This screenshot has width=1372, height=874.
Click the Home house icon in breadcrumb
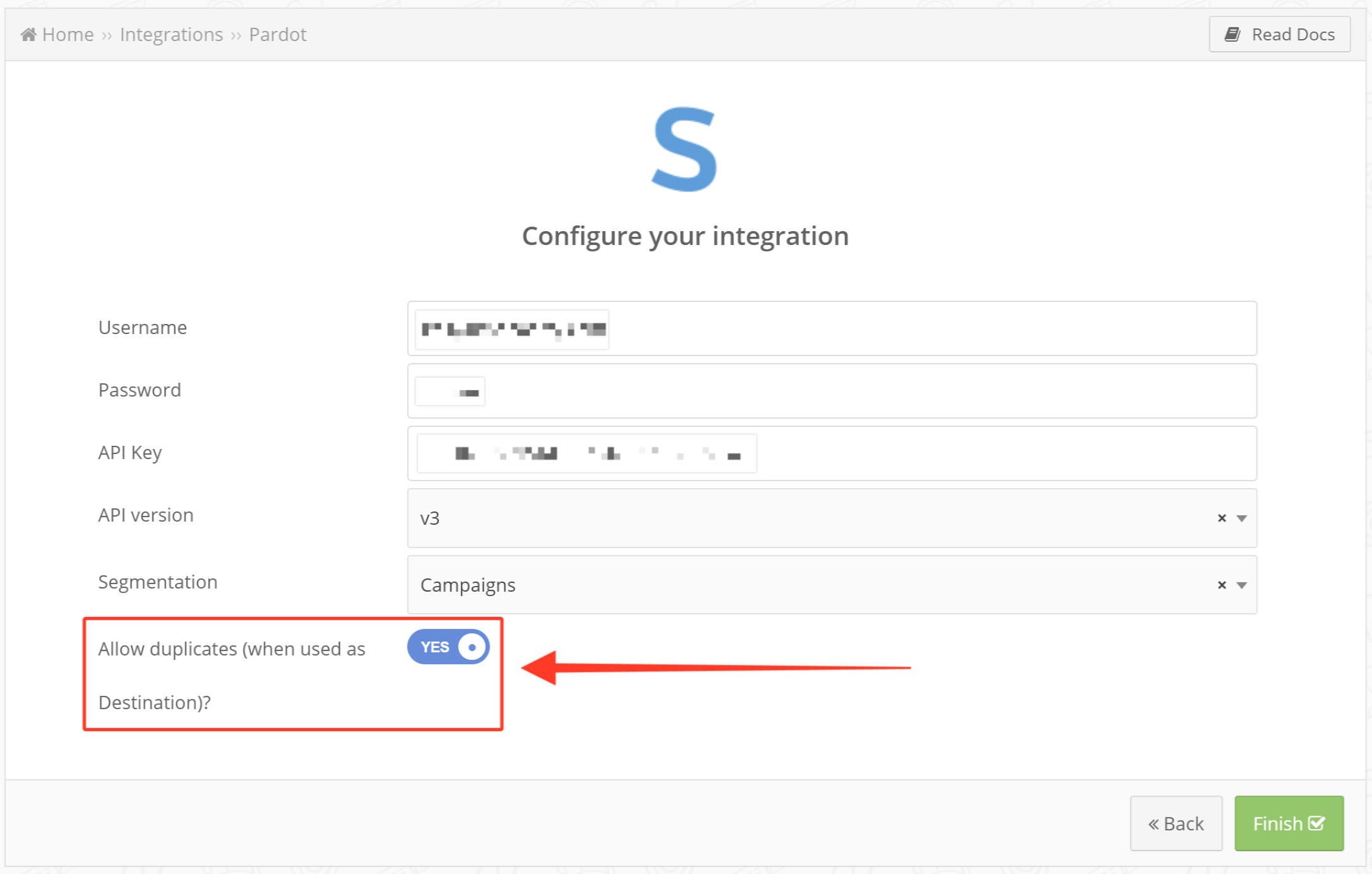coord(28,34)
